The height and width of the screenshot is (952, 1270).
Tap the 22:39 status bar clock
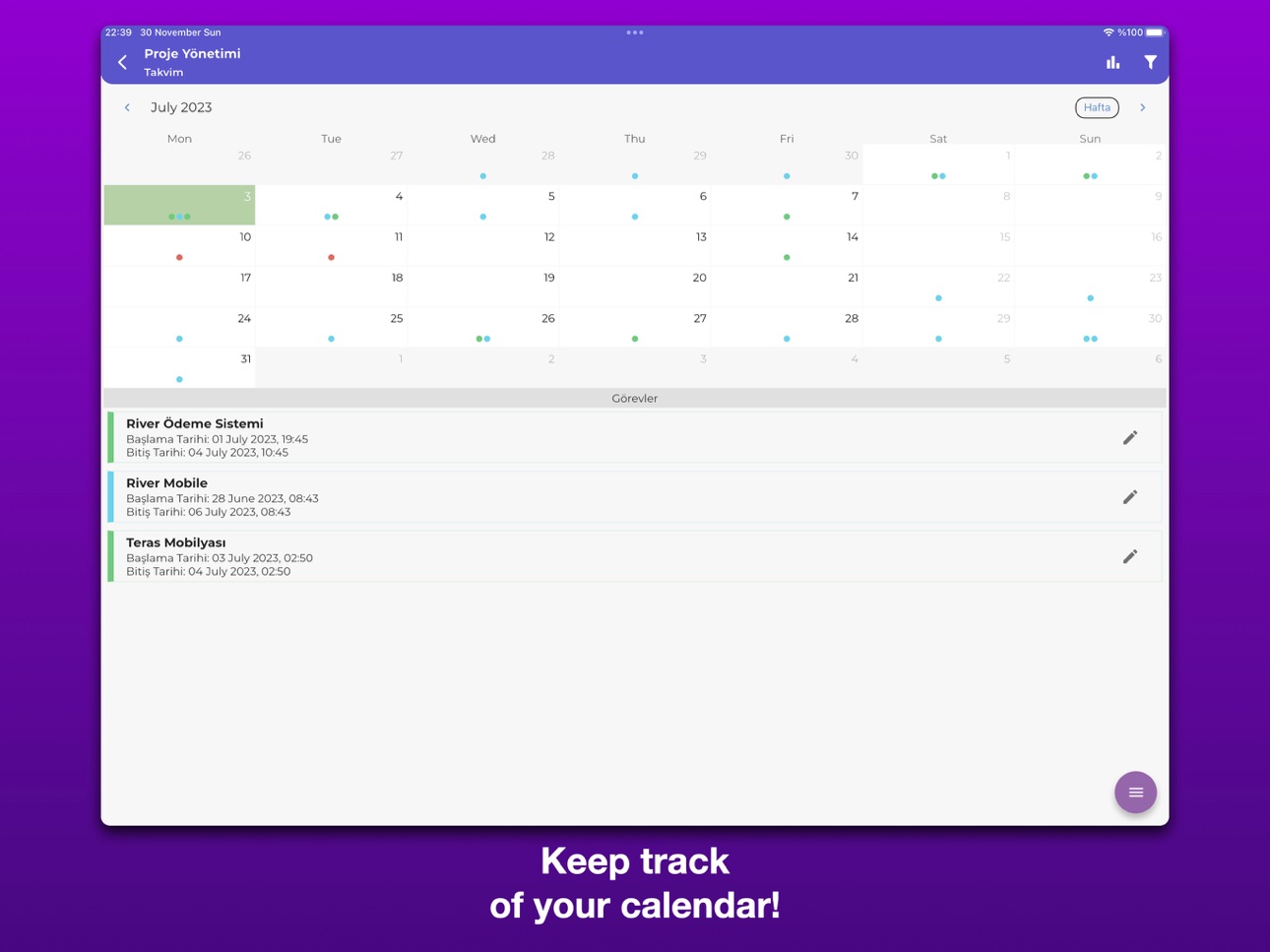coord(118,32)
